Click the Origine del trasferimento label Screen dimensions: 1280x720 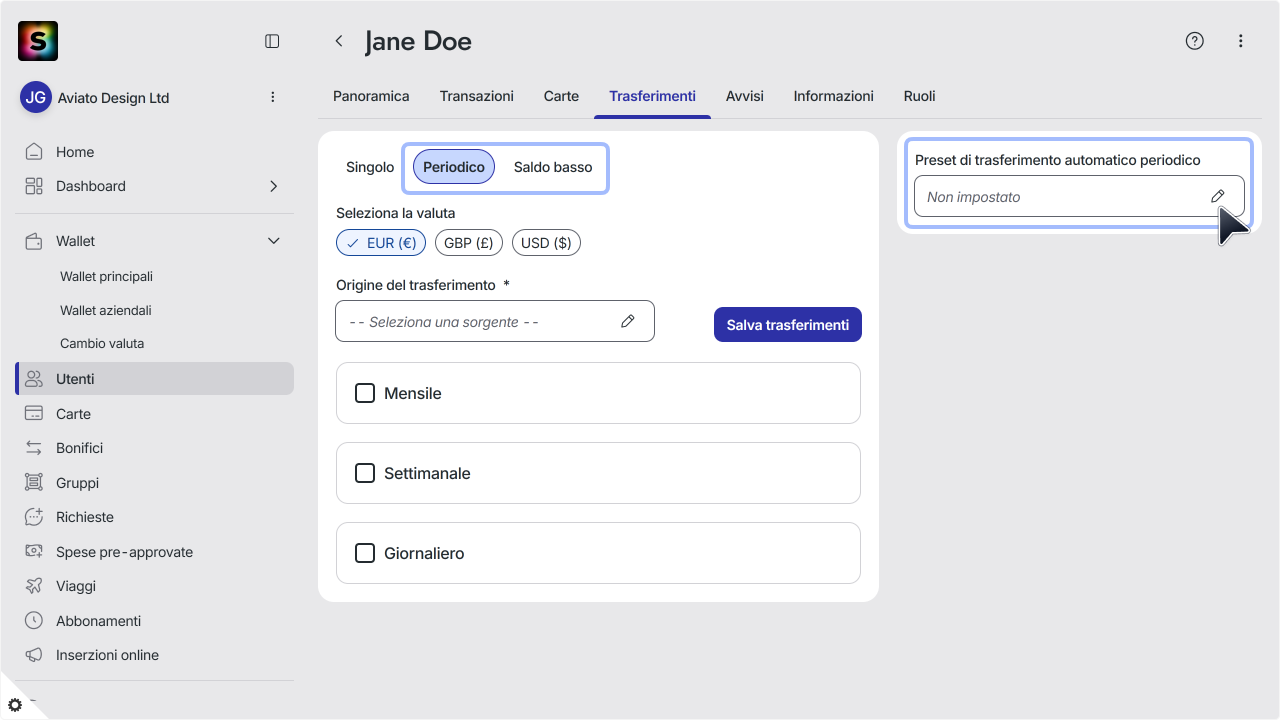pyautogui.click(x=416, y=285)
